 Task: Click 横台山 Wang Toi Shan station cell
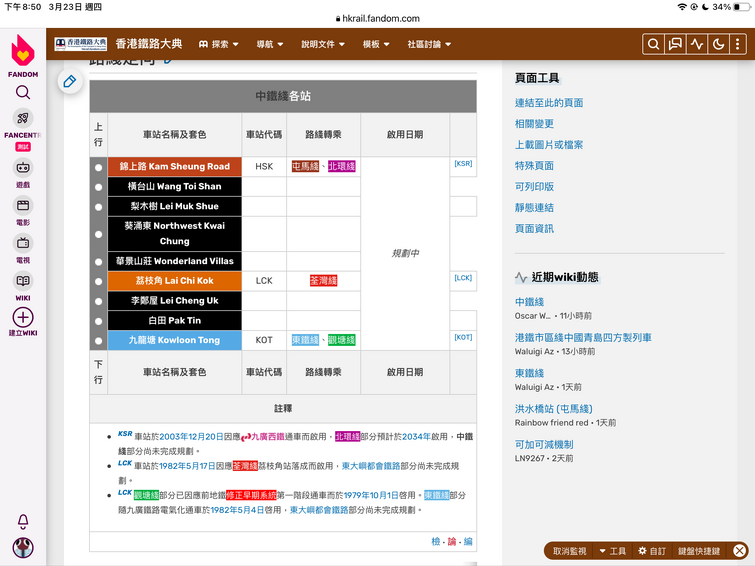click(175, 186)
